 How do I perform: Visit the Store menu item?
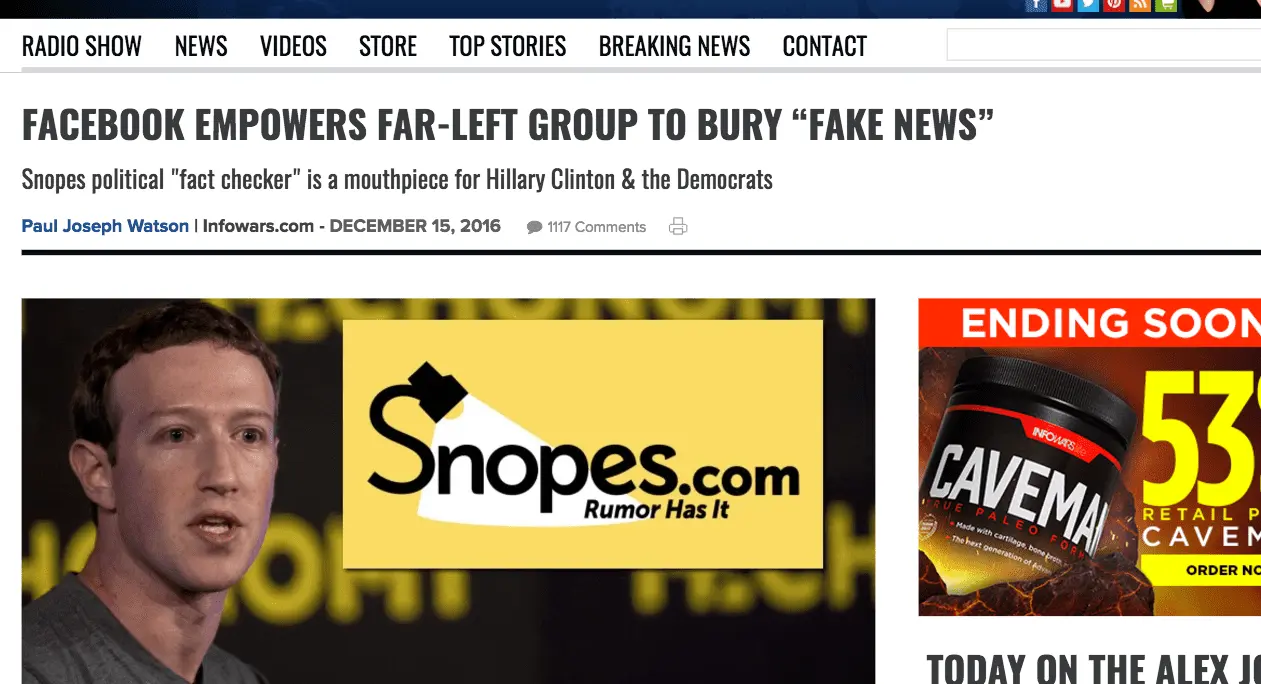pyautogui.click(x=388, y=46)
